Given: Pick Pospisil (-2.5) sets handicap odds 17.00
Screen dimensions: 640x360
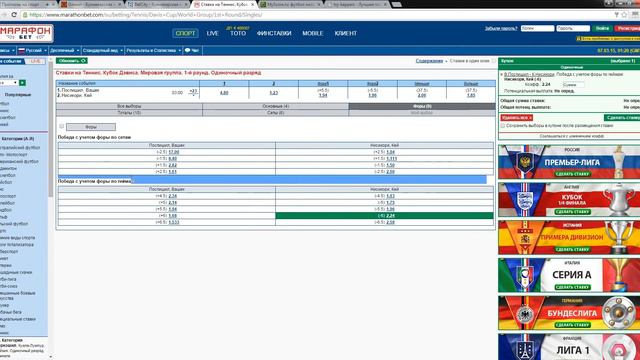Looking at the screenshot, I should (174, 152).
